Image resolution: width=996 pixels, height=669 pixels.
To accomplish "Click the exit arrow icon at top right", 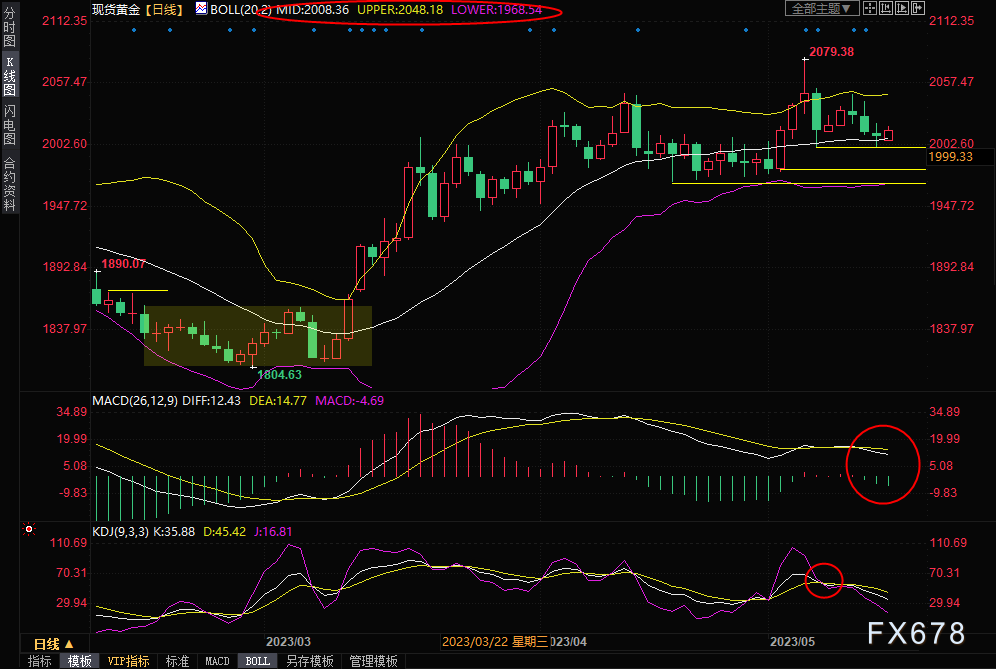I will coord(918,8).
